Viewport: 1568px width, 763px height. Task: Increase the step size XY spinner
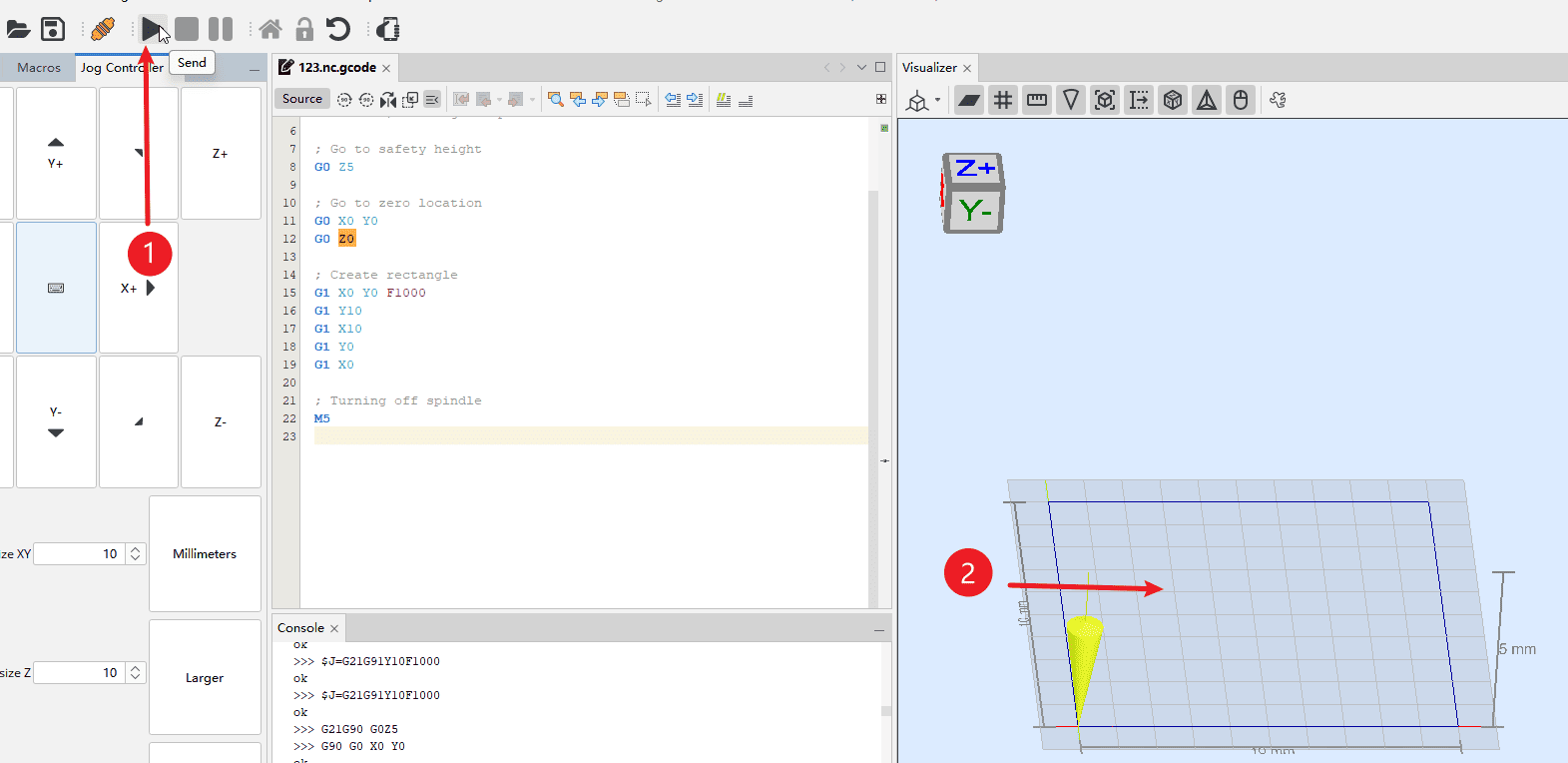point(136,549)
